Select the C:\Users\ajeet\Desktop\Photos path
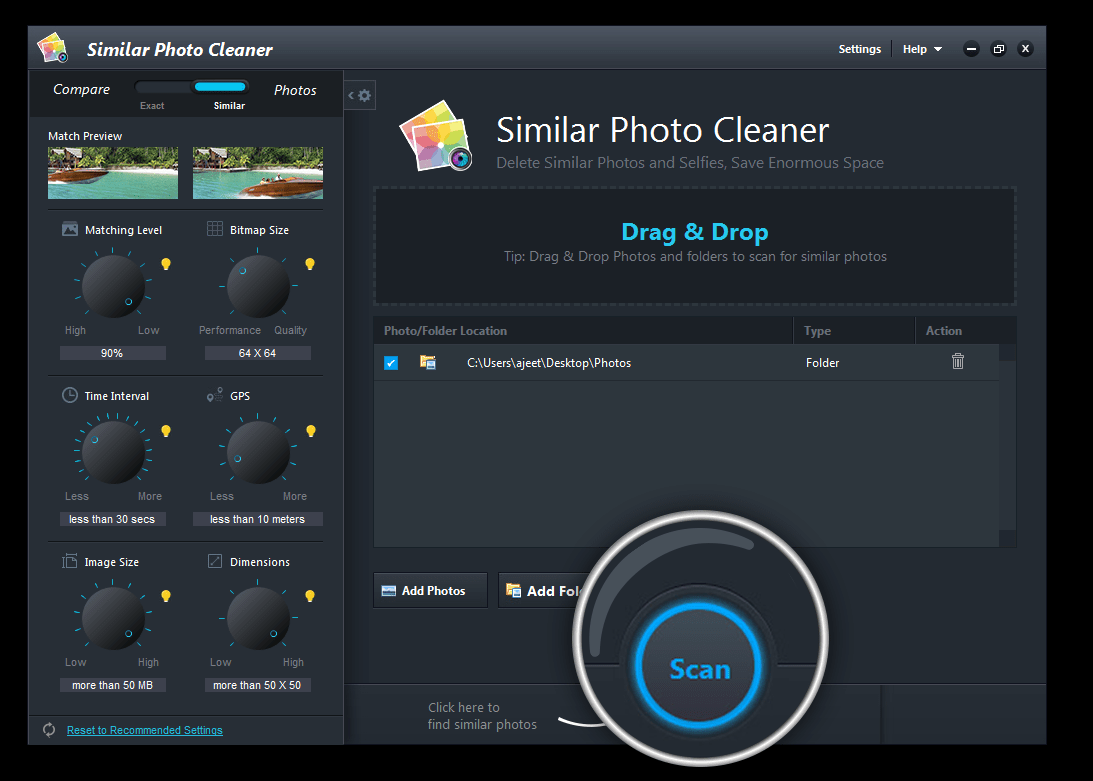The width and height of the screenshot is (1093, 781). click(549, 363)
